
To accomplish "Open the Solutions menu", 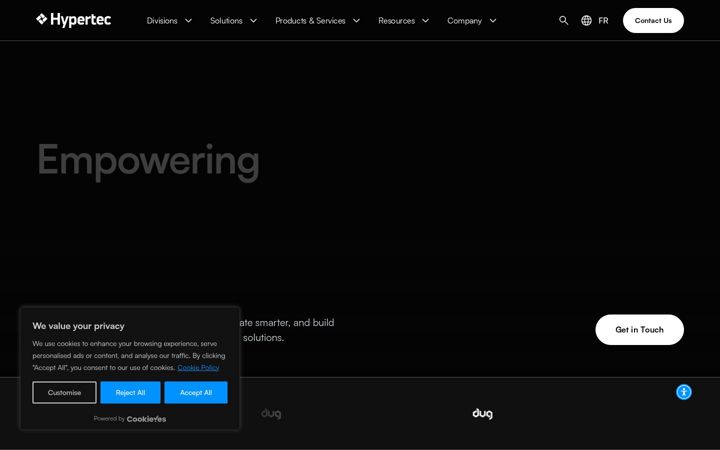I will click(226, 21).
